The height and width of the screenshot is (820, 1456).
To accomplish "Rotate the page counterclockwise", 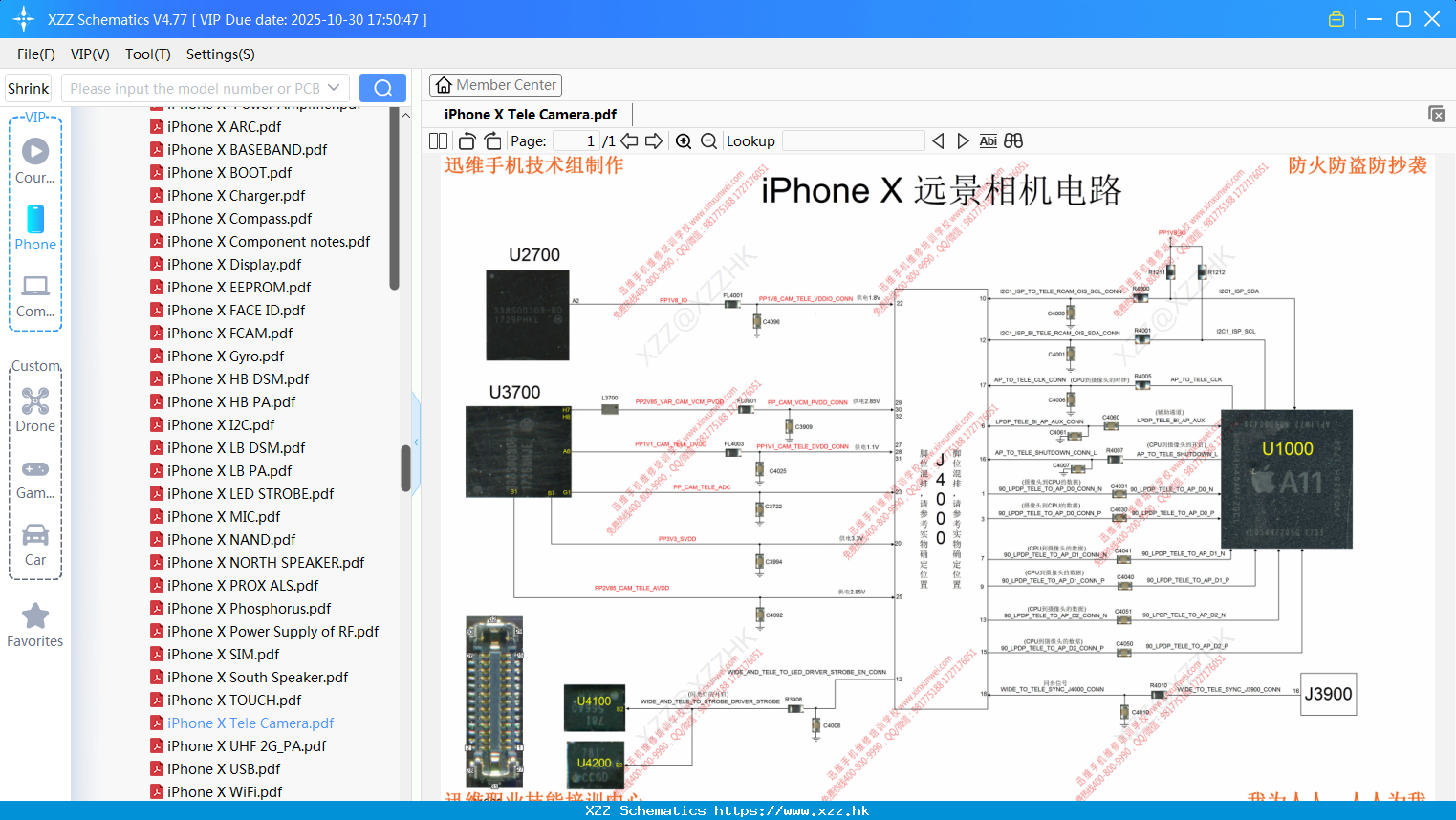I will point(467,140).
